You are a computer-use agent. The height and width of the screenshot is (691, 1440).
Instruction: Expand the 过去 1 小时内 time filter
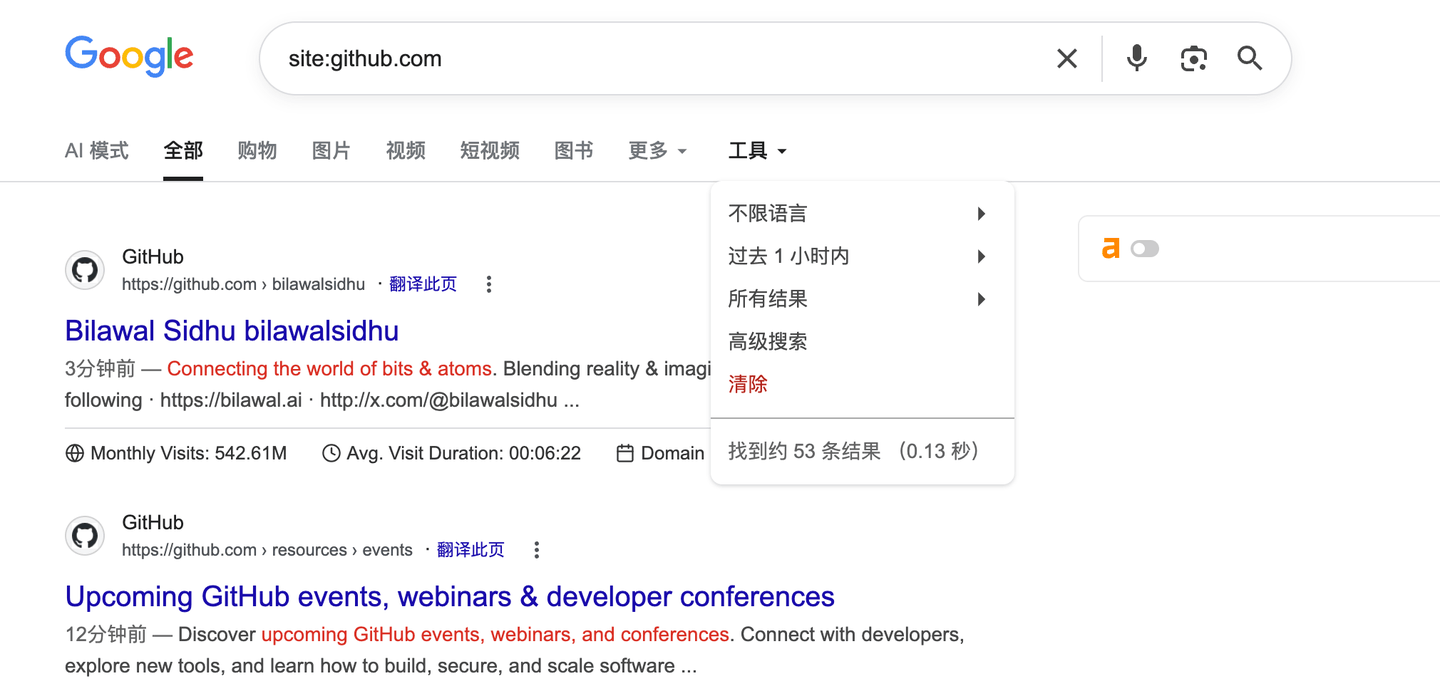[x=860, y=257]
